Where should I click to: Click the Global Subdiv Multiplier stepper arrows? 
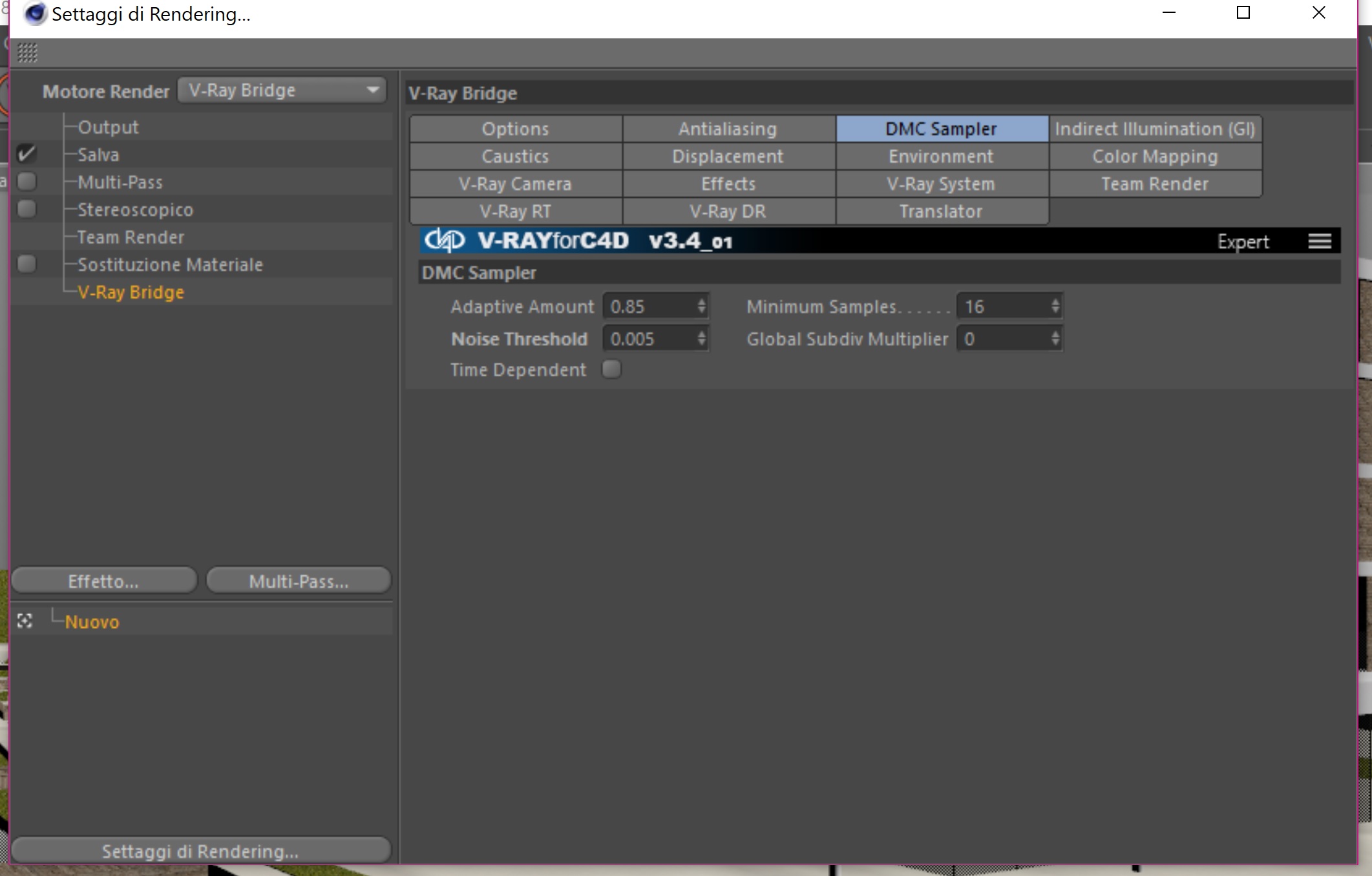pos(1055,339)
